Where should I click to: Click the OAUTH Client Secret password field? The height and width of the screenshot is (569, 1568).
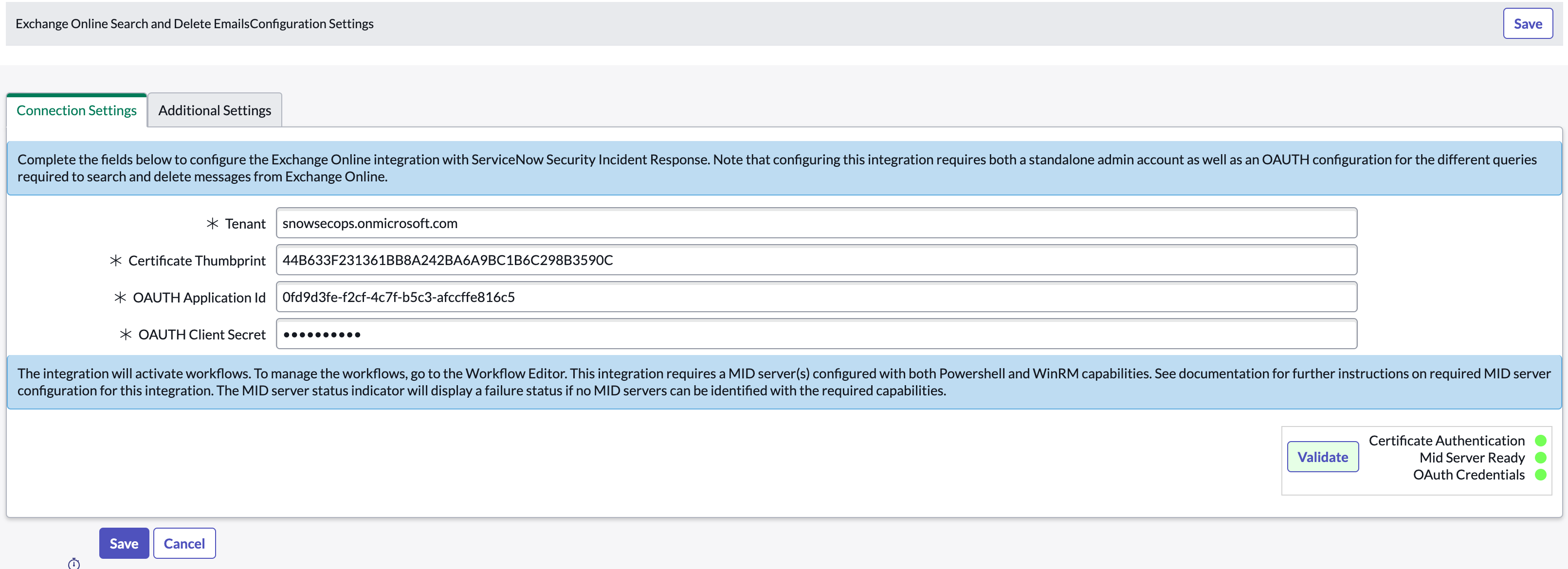[816, 334]
